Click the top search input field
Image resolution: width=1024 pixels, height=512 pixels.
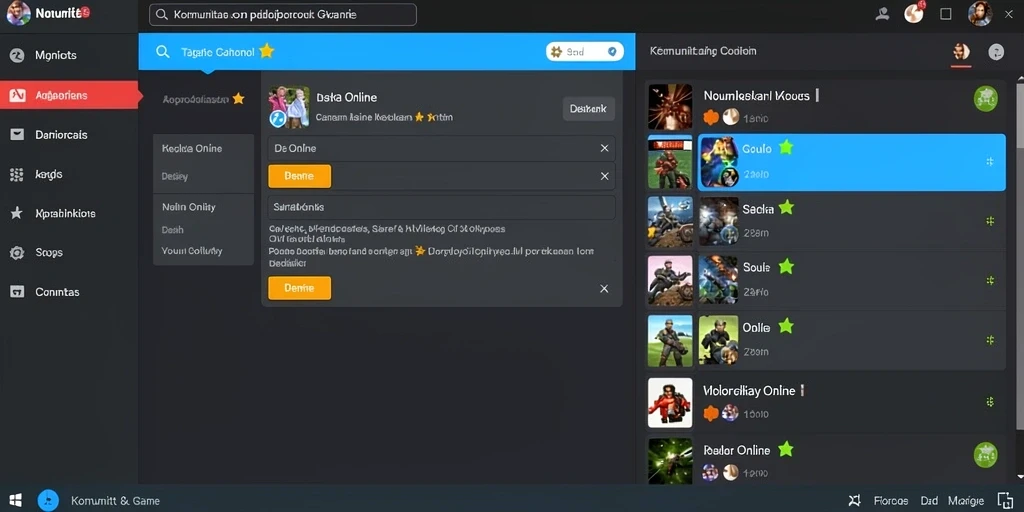tap(283, 14)
